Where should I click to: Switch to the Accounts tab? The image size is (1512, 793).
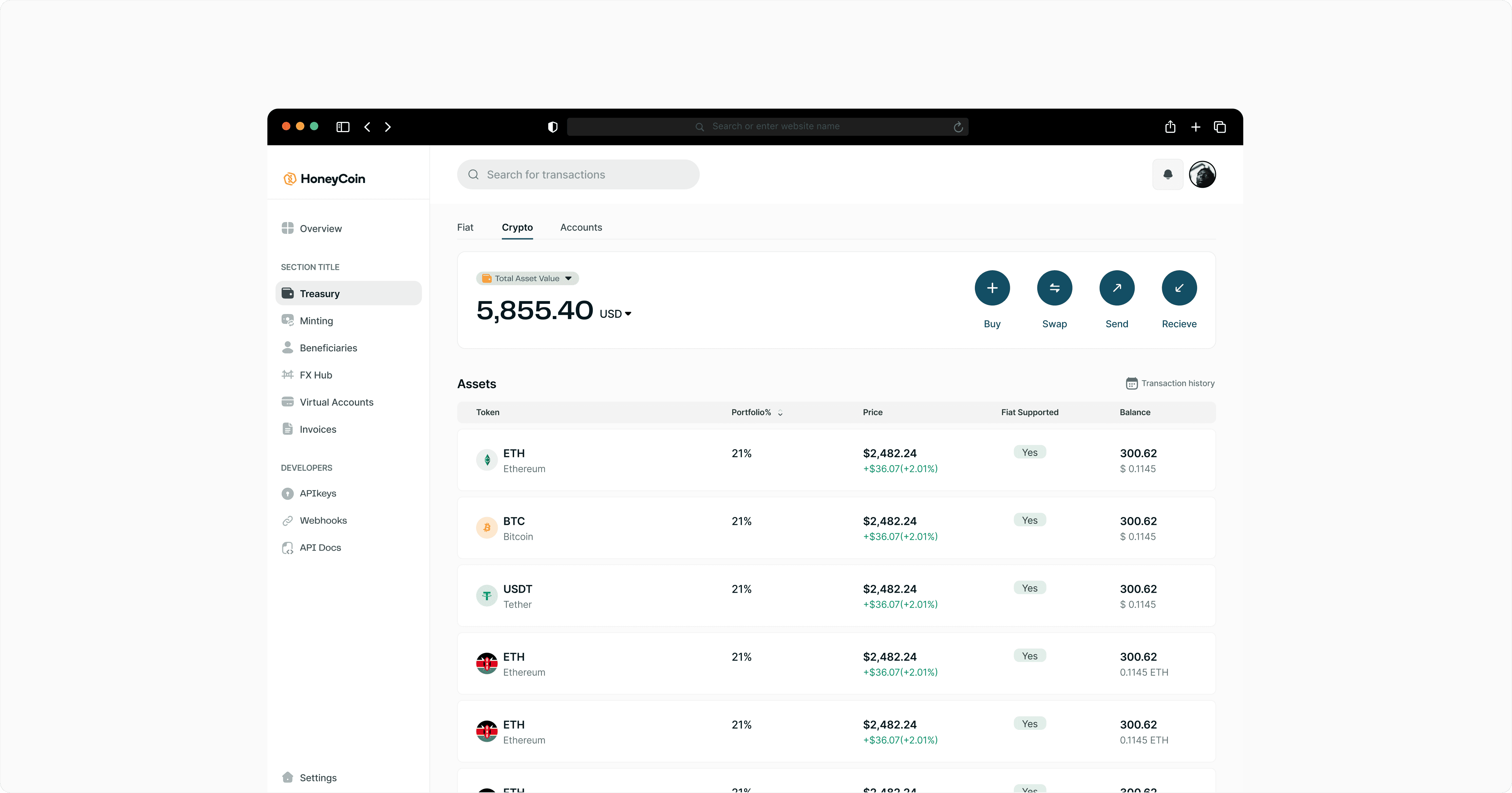point(581,227)
